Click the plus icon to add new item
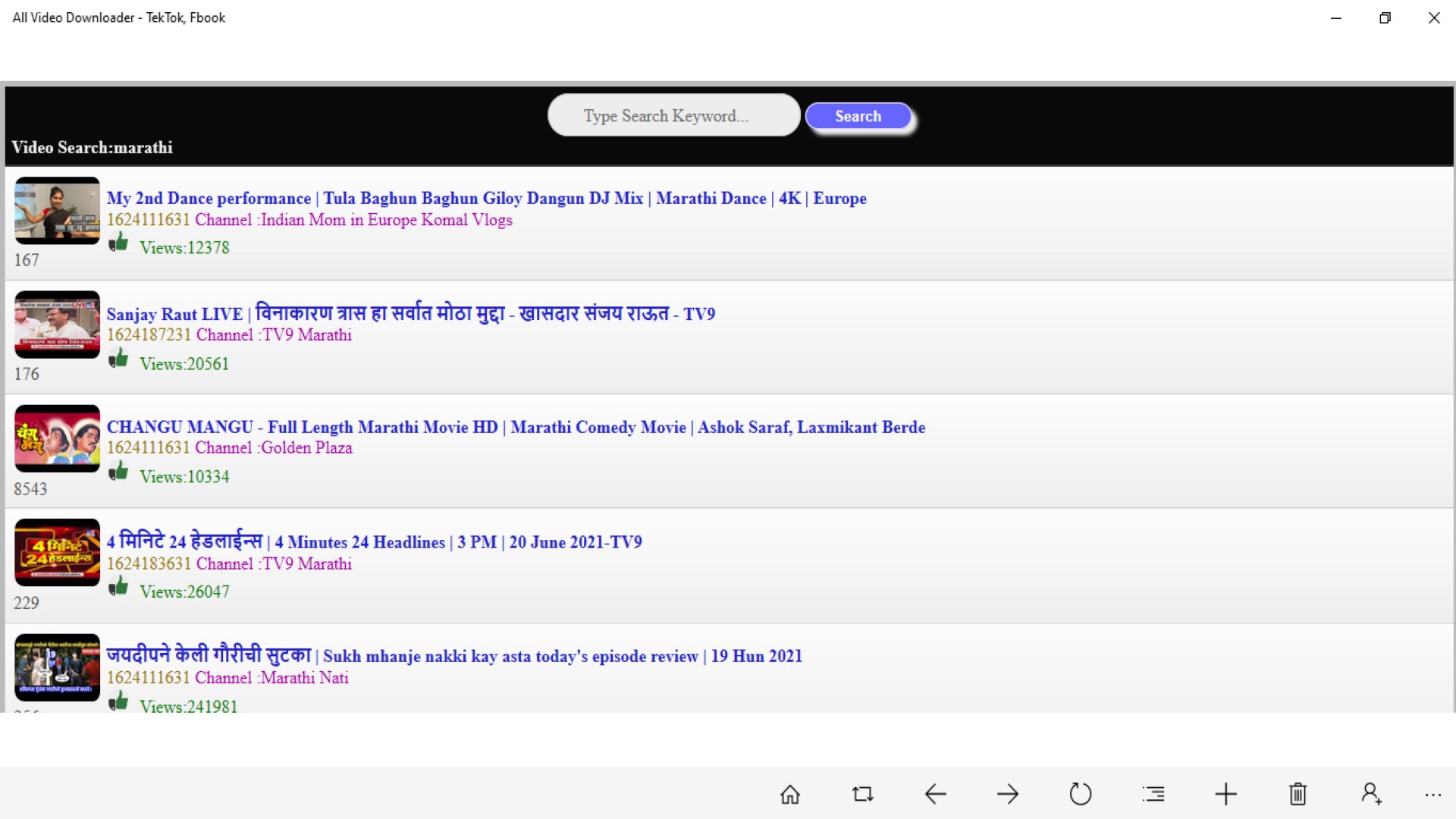 [x=1225, y=794]
